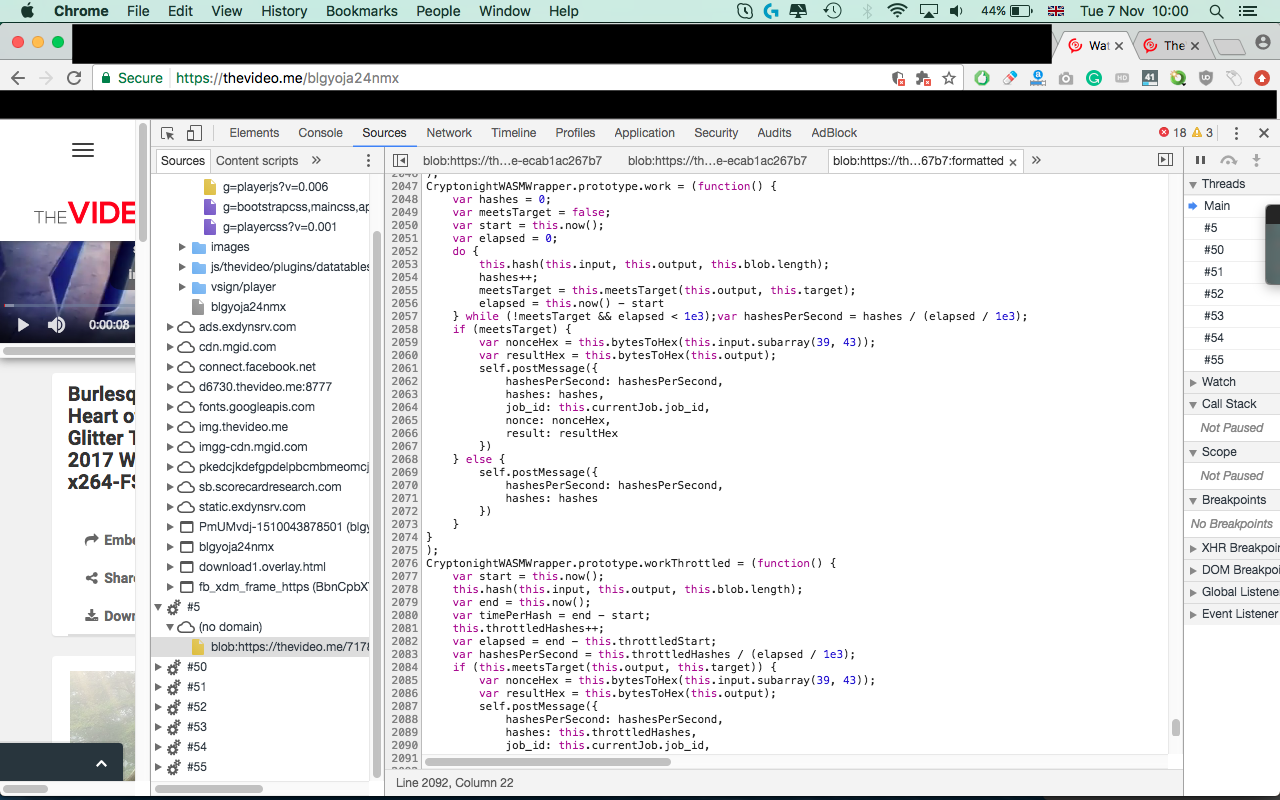Toggle the device toolbar icon

coord(194,133)
